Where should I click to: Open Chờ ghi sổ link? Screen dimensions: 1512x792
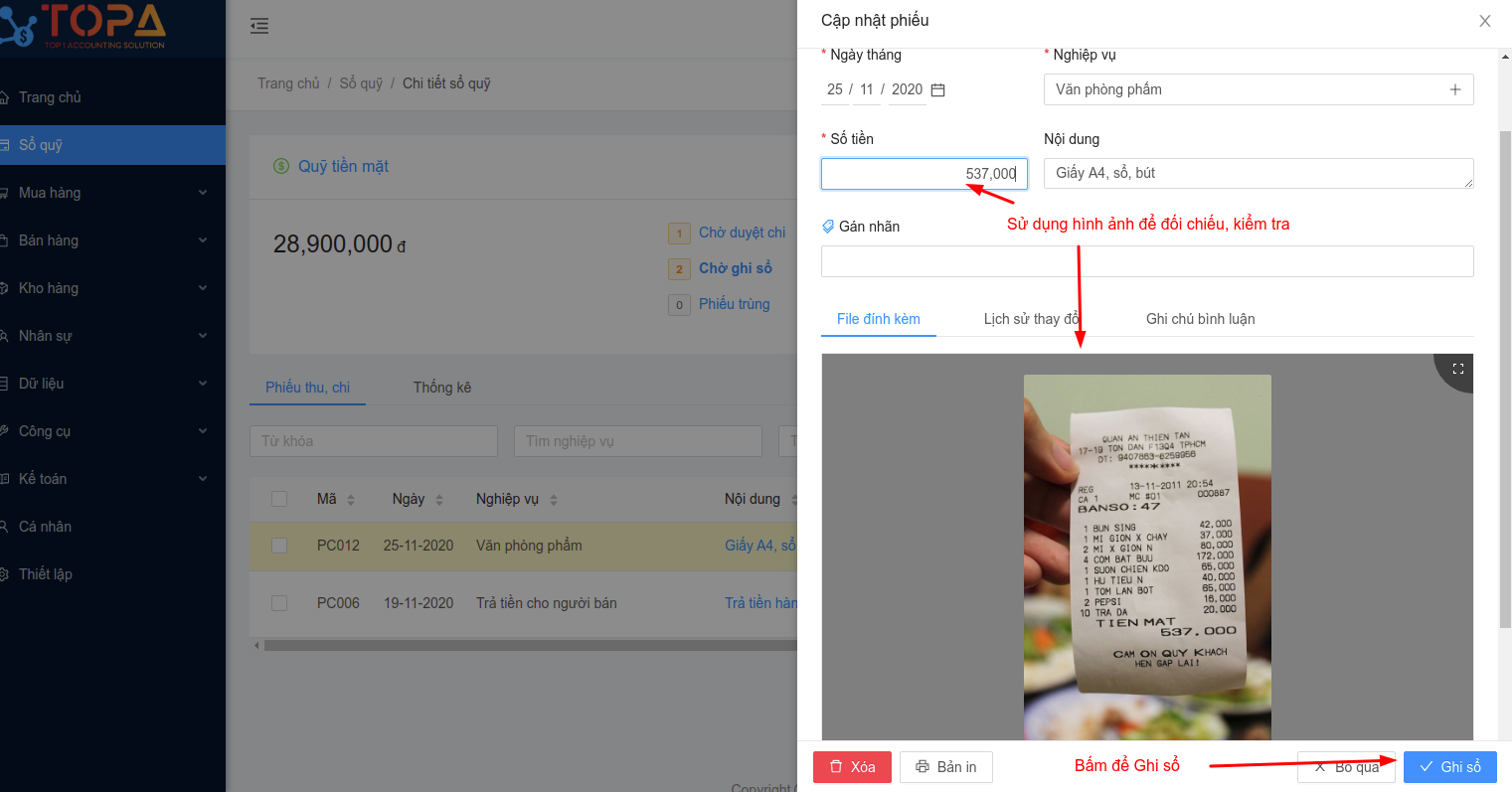coord(736,268)
